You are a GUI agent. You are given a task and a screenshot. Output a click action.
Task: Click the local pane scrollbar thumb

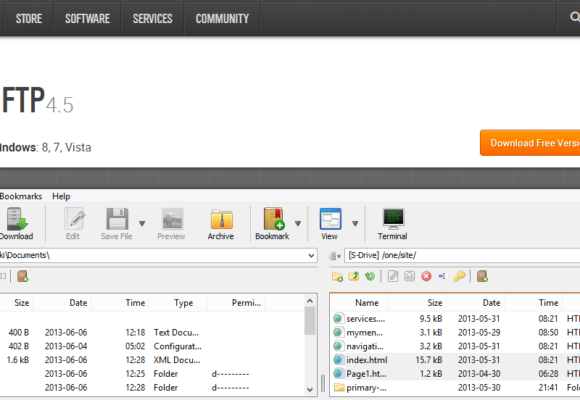click(x=310, y=321)
